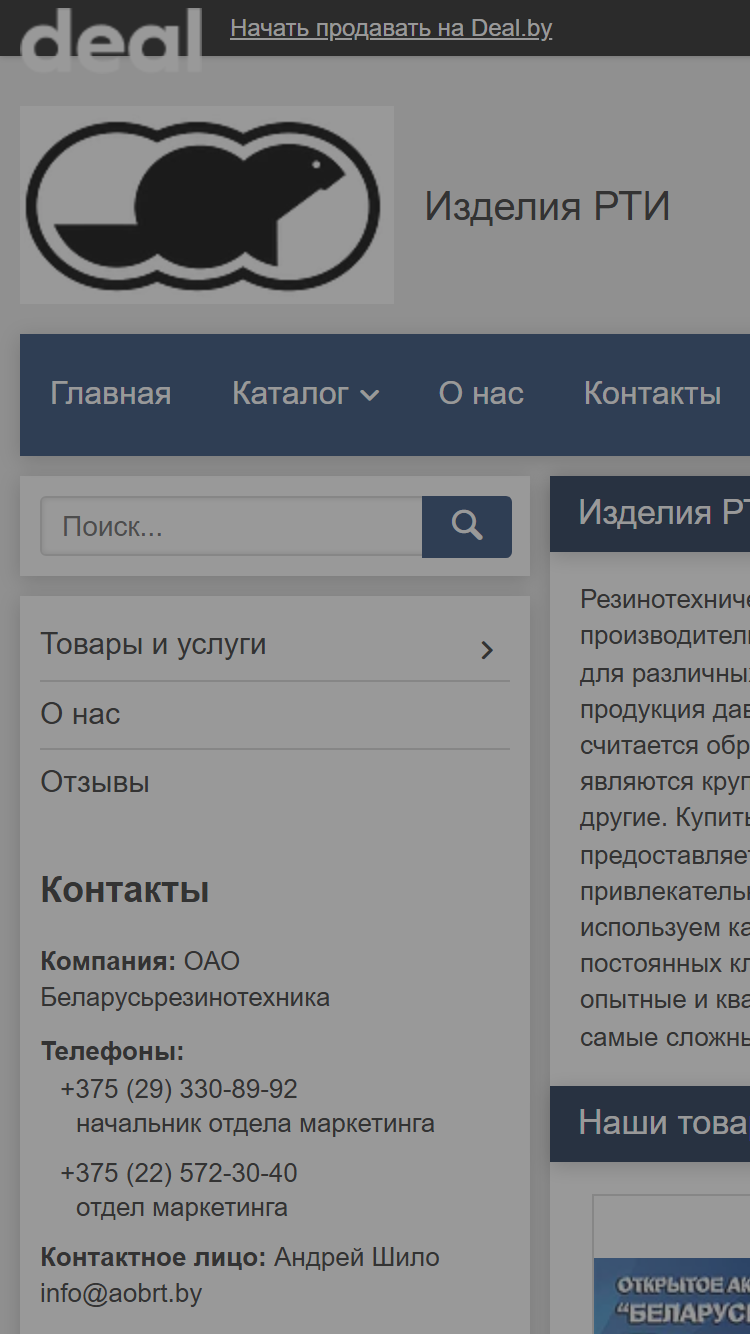
Task: Click the magnifying glass search button
Action: tap(467, 527)
